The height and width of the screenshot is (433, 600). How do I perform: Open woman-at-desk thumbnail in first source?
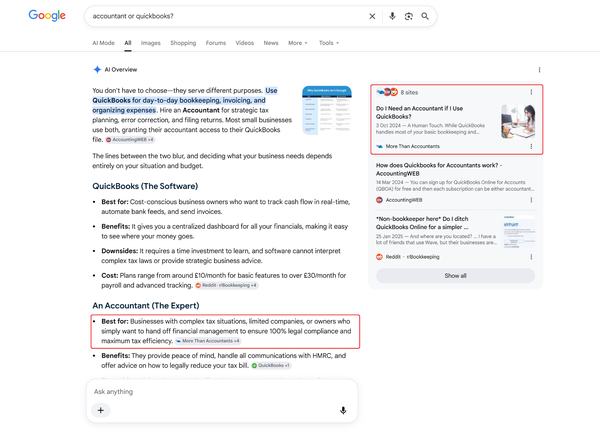[518, 122]
